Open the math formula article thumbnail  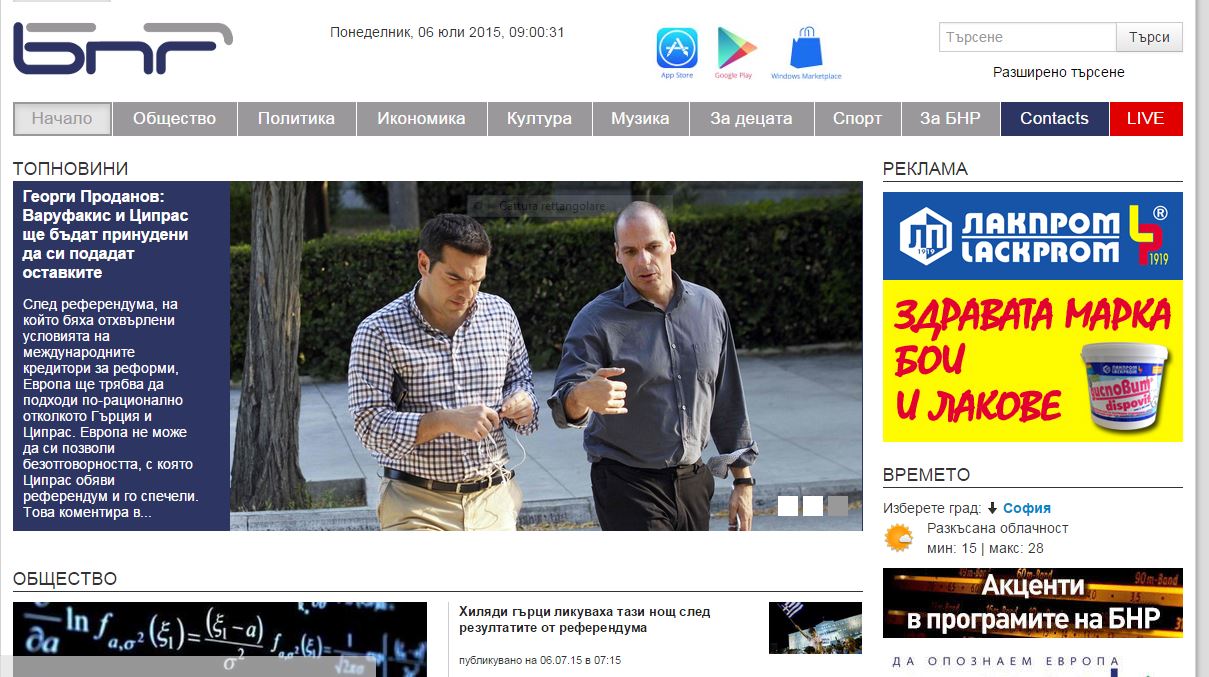(x=219, y=638)
